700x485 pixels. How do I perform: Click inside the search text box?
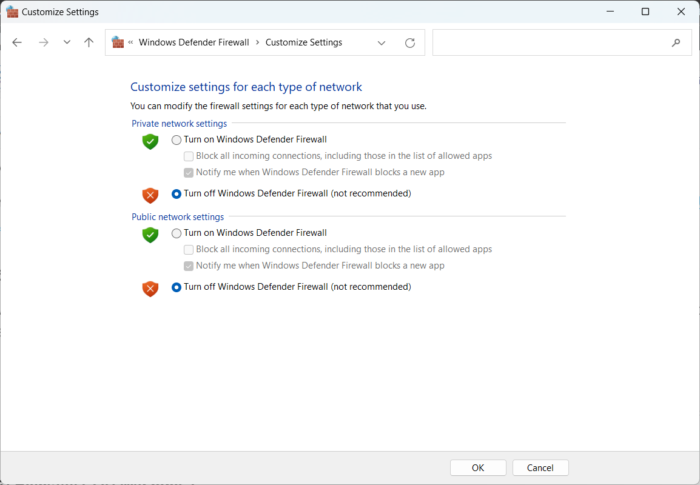tap(550, 43)
